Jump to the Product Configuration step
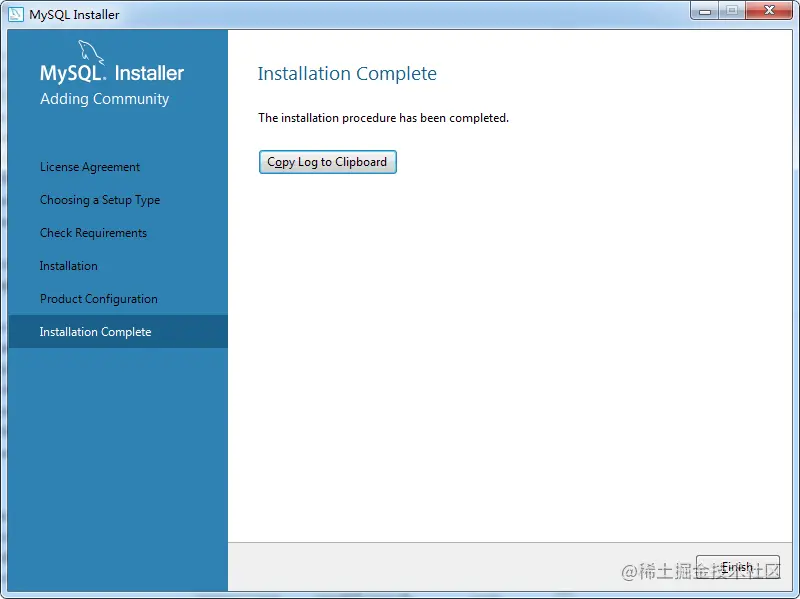The height and width of the screenshot is (599, 800). tap(99, 299)
